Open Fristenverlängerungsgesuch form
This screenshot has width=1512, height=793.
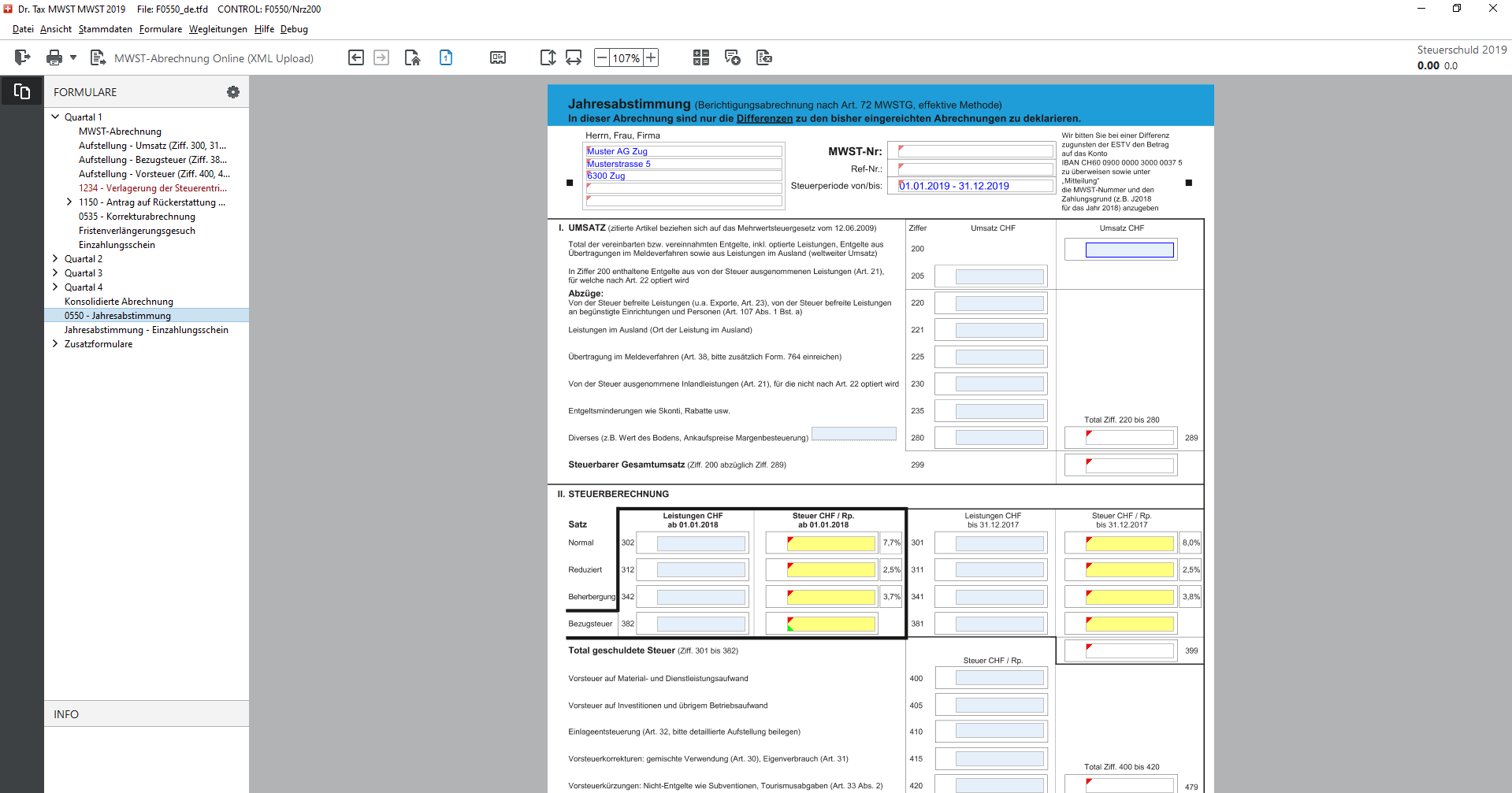point(137,231)
